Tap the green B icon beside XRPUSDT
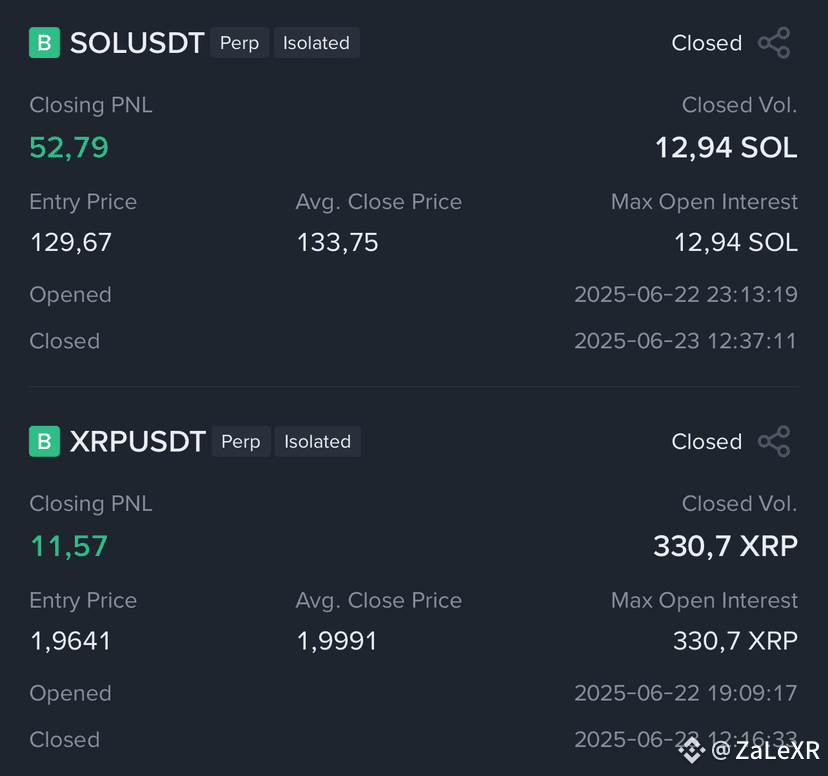Viewport: 828px width, 776px height. click(x=44, y=441)
